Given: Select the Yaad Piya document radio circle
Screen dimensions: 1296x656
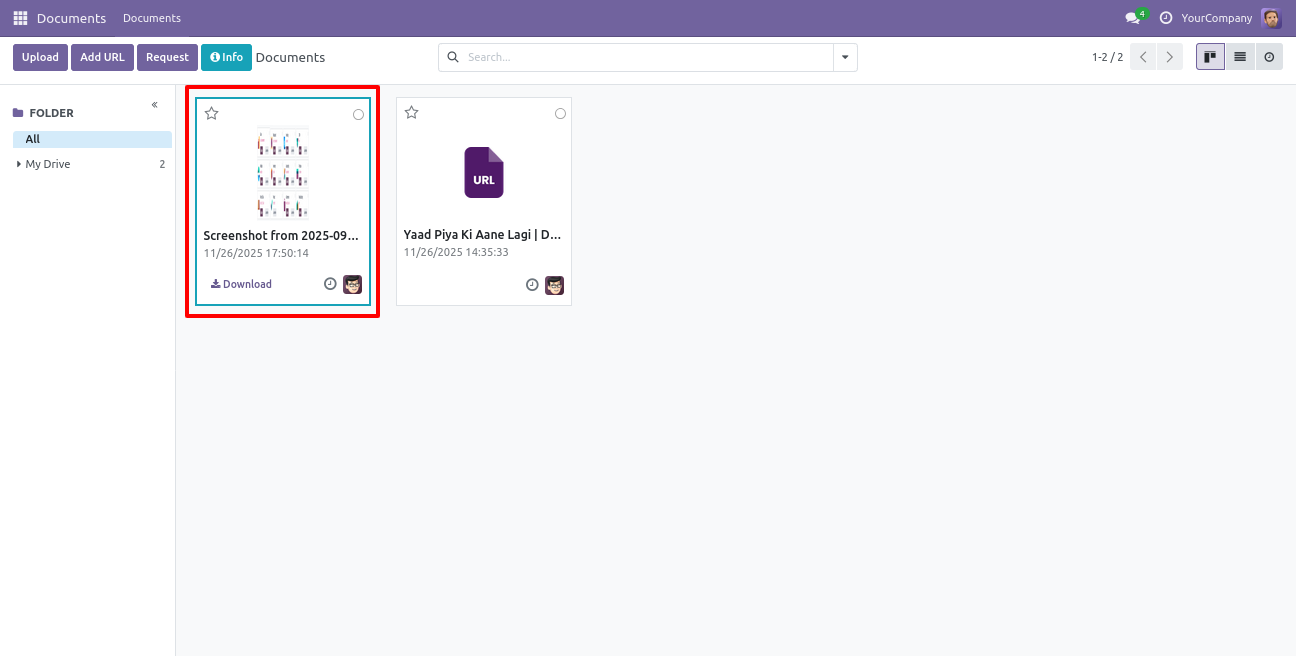Looking at the screenshot, I should coord(560,114).
